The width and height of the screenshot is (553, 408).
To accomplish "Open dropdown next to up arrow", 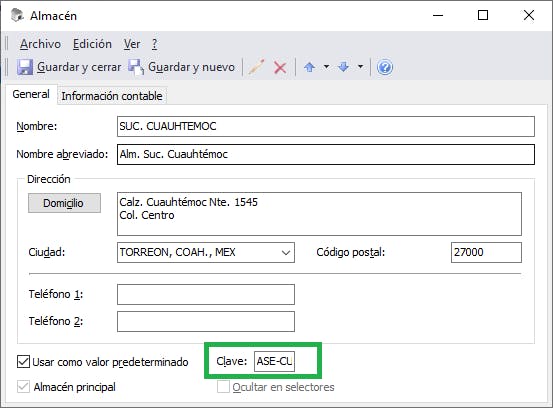I will 327,66.
